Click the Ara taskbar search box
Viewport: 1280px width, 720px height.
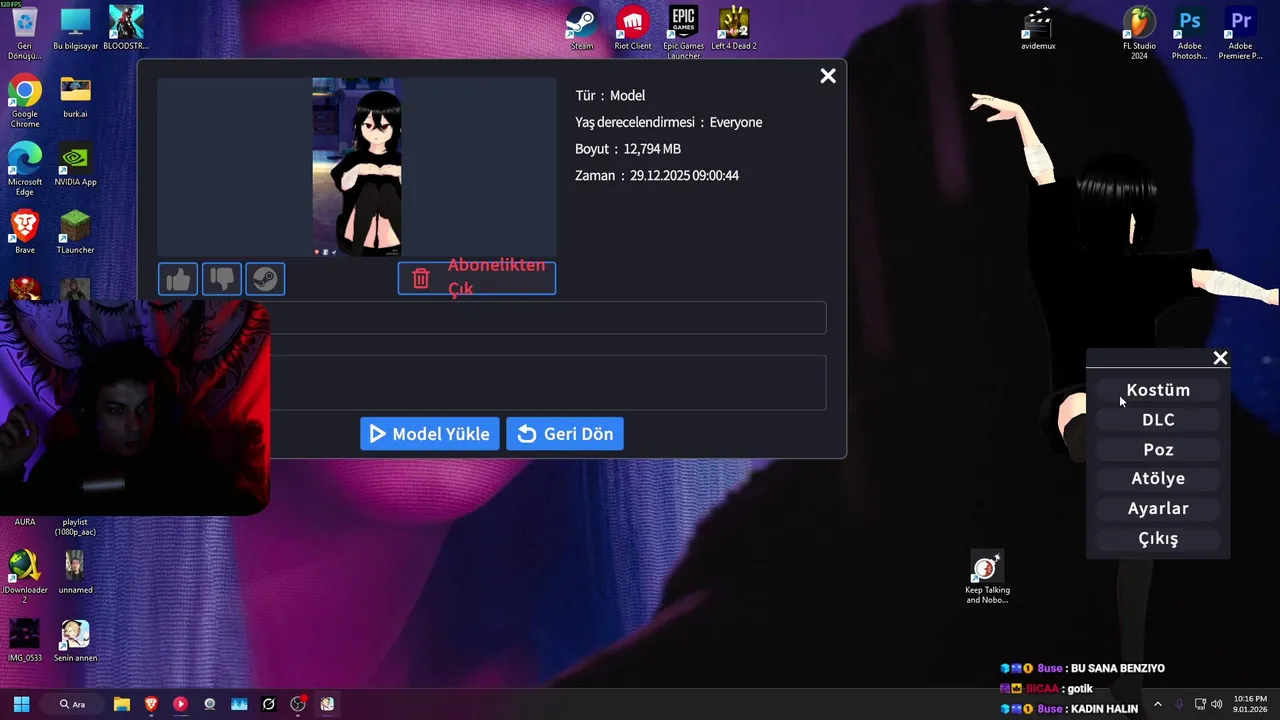pyautogui.click(x=73, y=704)
